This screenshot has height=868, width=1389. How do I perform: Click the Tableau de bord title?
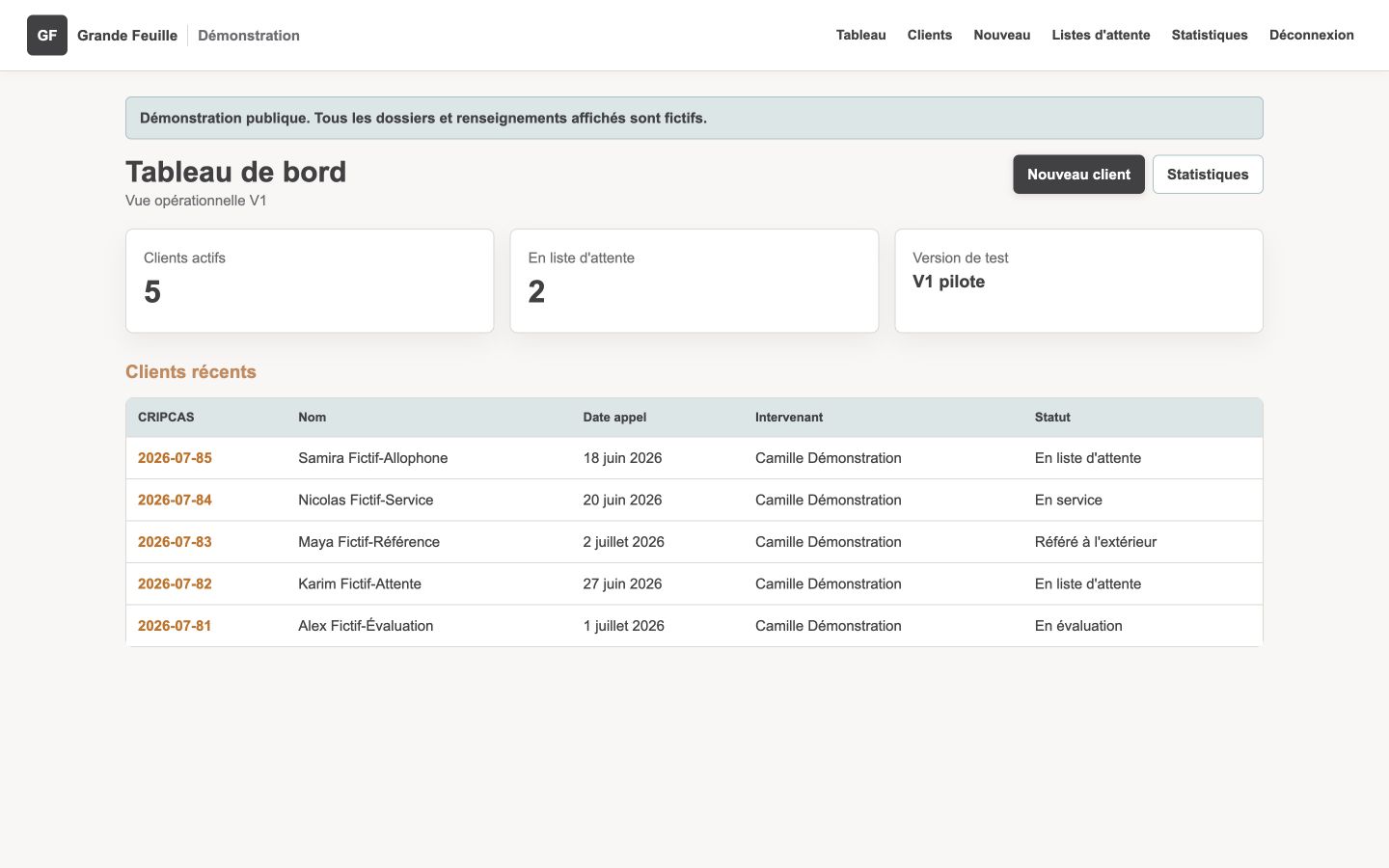[235, 172]
